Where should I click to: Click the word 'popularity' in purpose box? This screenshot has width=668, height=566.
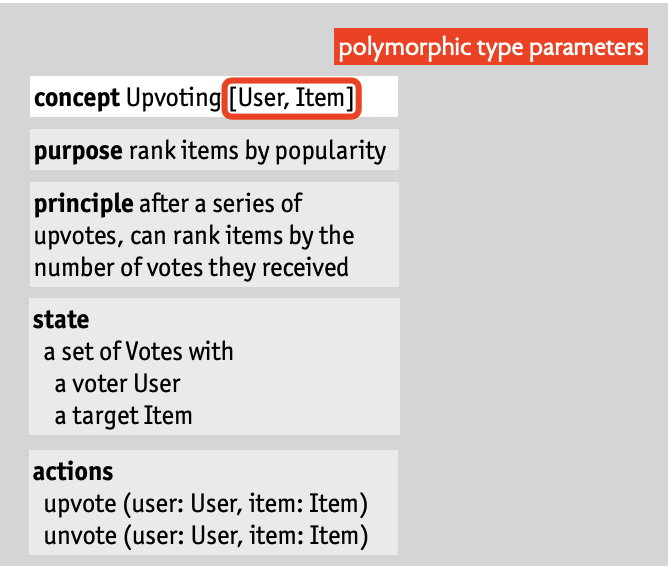click(331, 152)
